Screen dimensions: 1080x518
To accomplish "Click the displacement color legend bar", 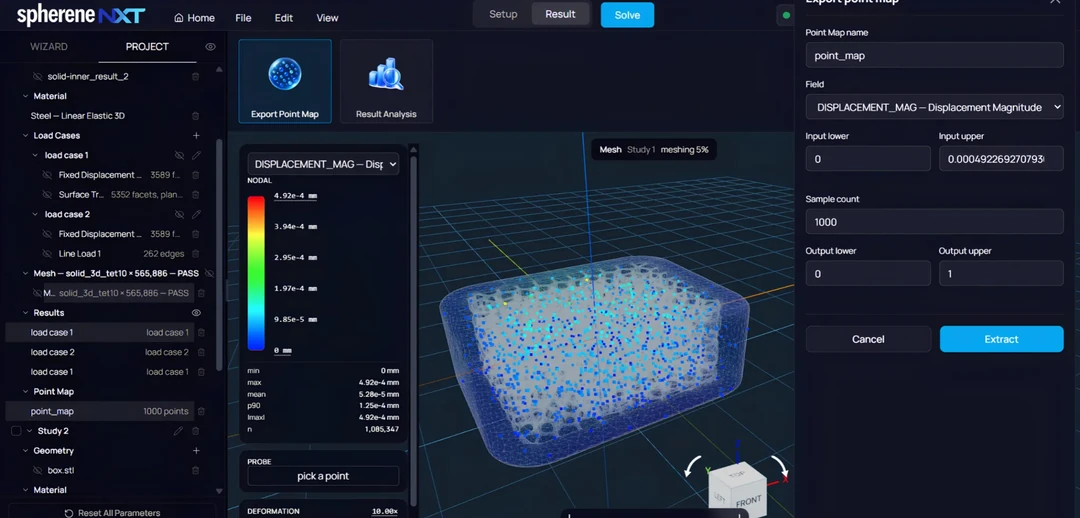I will 256,273.
